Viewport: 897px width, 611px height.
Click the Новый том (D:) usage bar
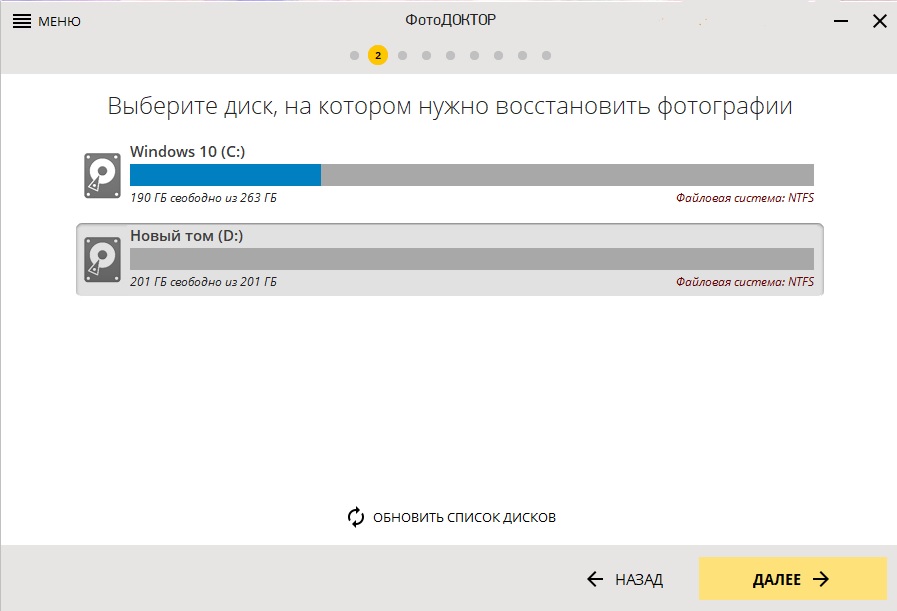[471, 259]
